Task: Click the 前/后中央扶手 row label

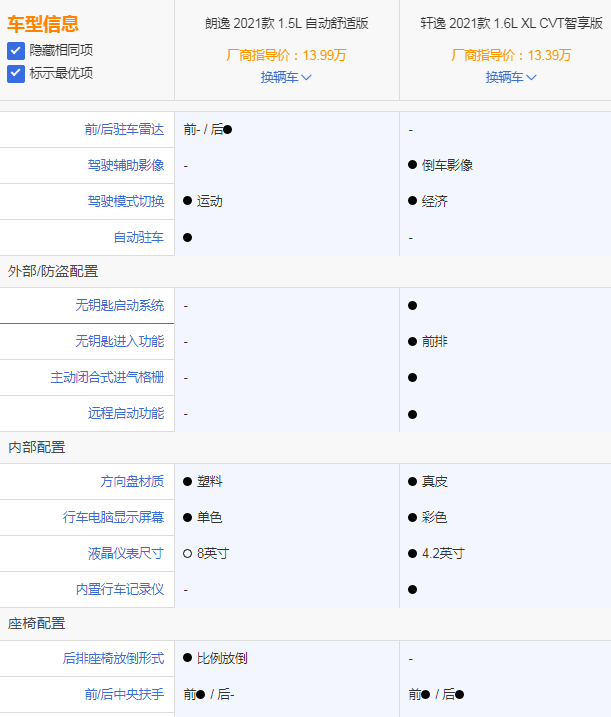Action: click(124, 695)
